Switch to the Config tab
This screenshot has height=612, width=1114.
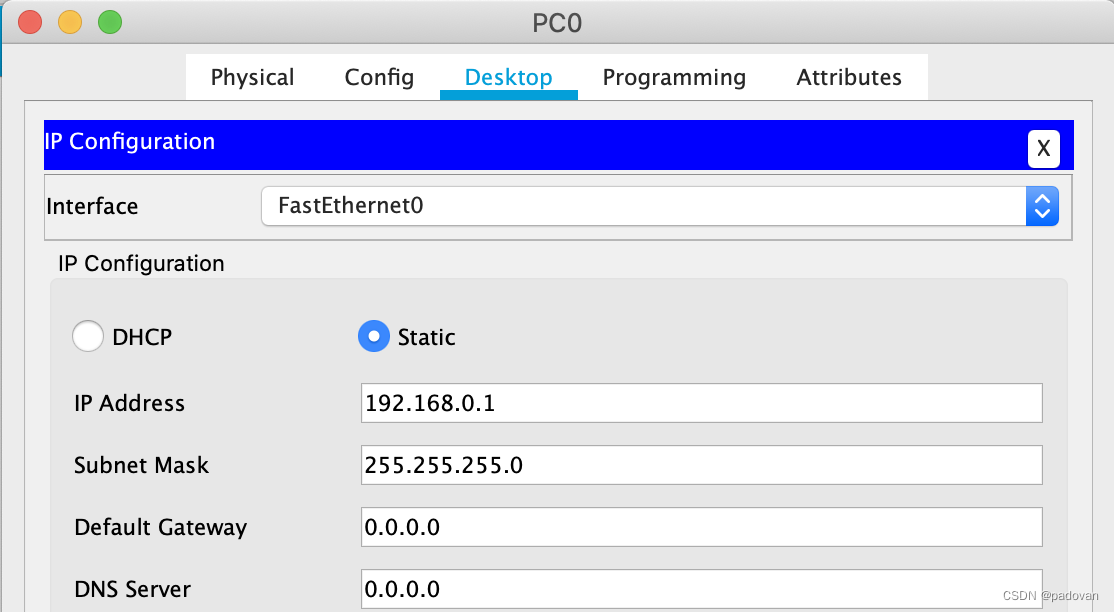coord(379,77)
